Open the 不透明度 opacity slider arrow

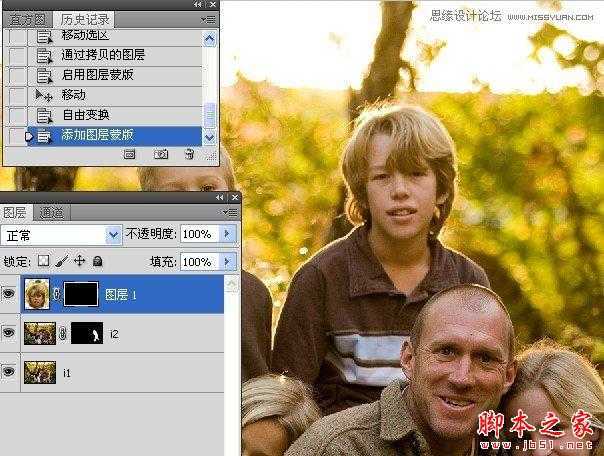227,234
